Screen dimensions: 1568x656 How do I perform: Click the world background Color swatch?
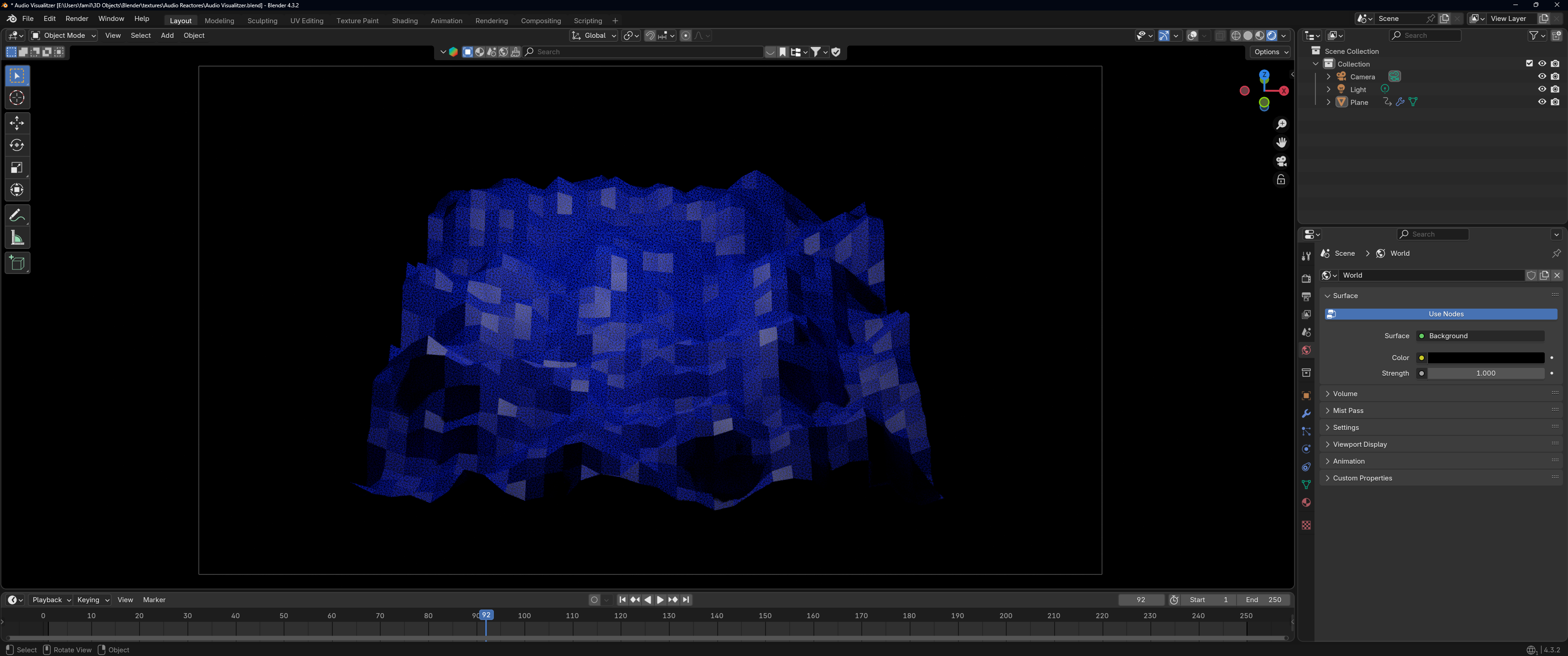pos(1485,358)
